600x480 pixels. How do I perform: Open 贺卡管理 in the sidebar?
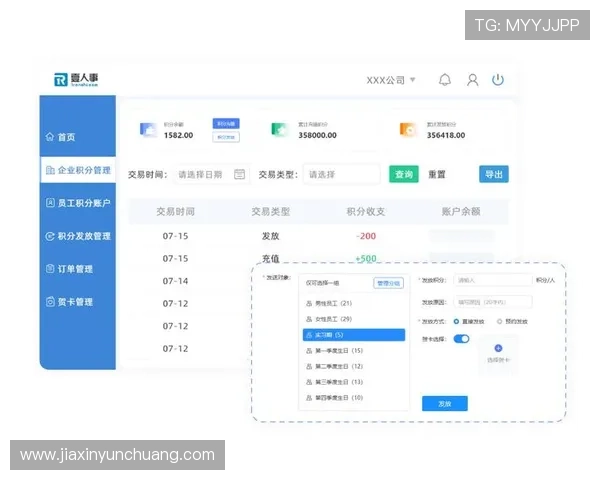78,302
